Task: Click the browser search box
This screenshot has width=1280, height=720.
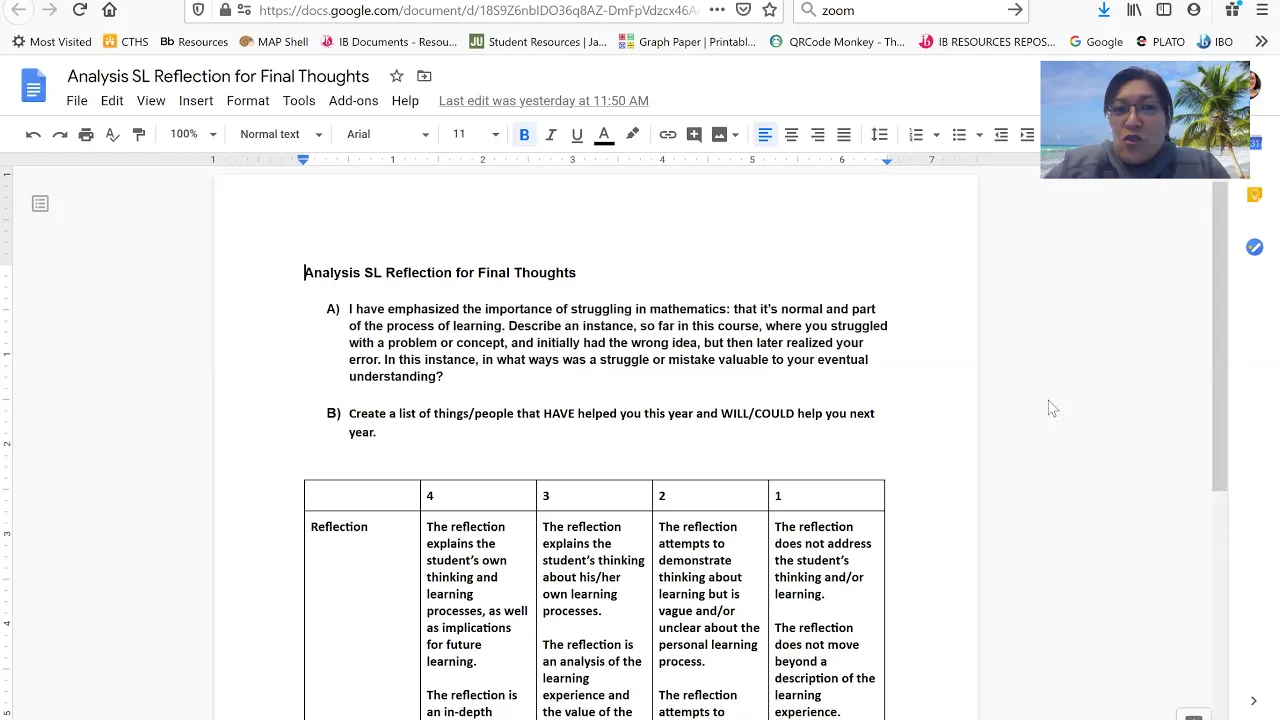Action: click(x=911, y=10)
